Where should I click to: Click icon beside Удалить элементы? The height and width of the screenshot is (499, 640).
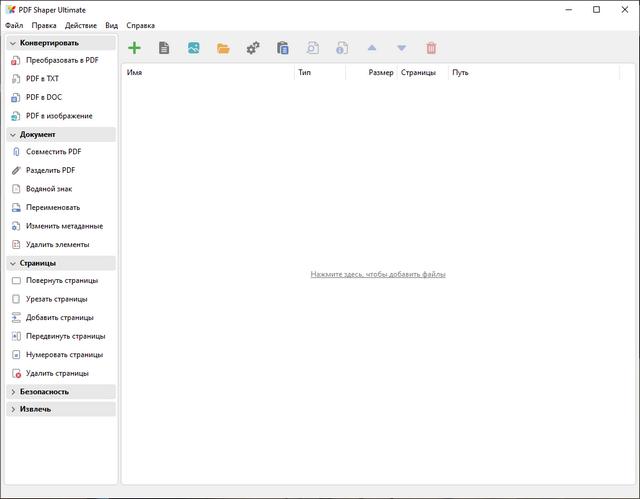(x=16, y=245)
